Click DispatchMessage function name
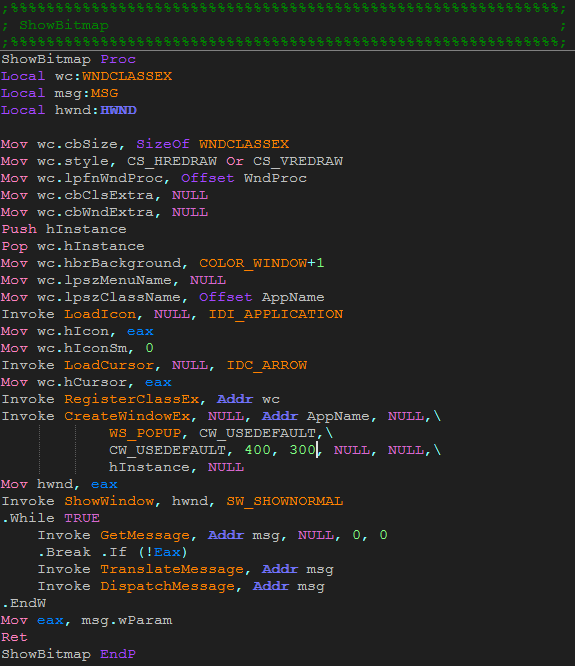Image resolution: width=575 pixels, height=666 pixels. (167, 586)
